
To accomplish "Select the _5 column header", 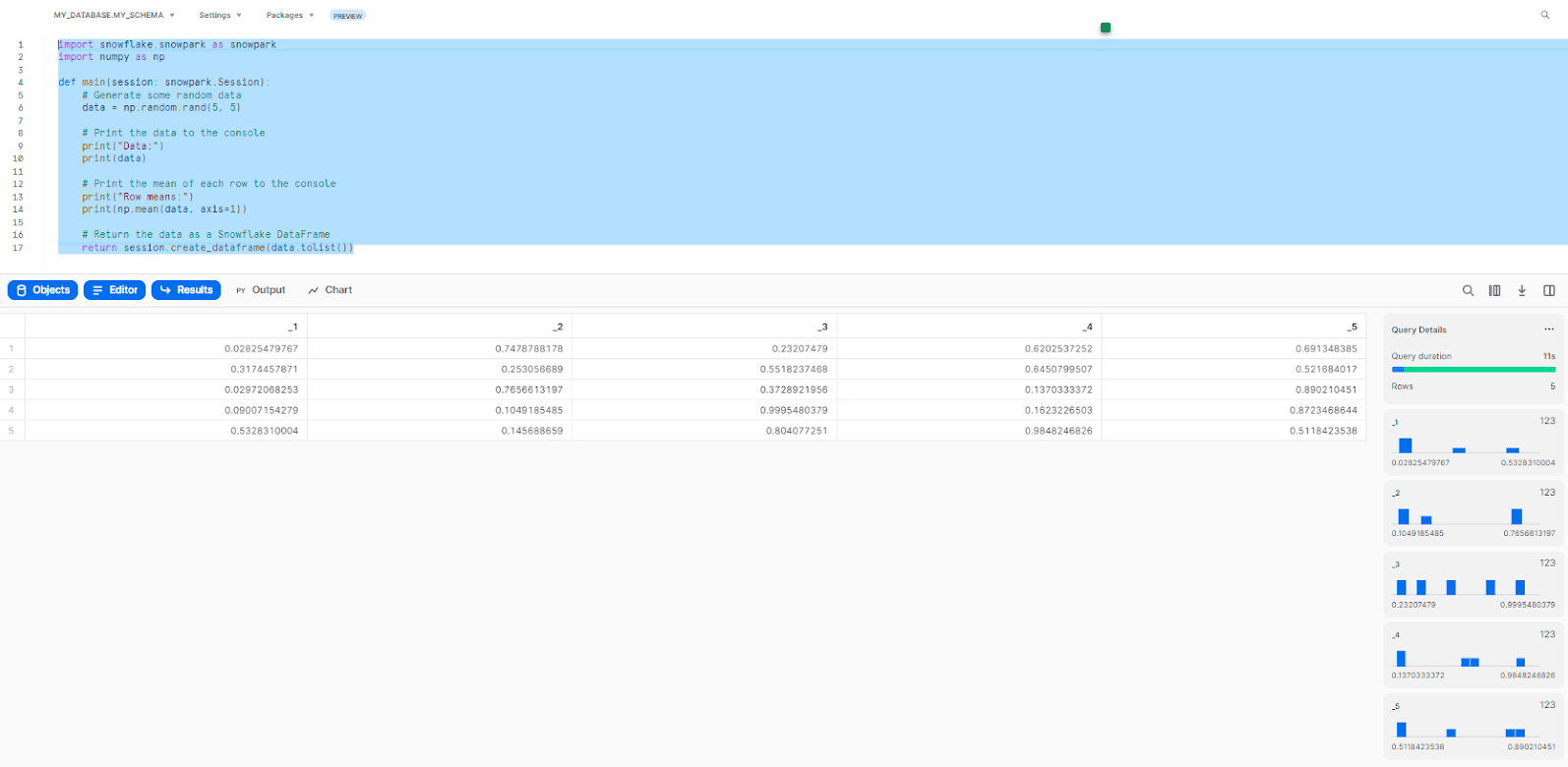I will coord(1234,326).
